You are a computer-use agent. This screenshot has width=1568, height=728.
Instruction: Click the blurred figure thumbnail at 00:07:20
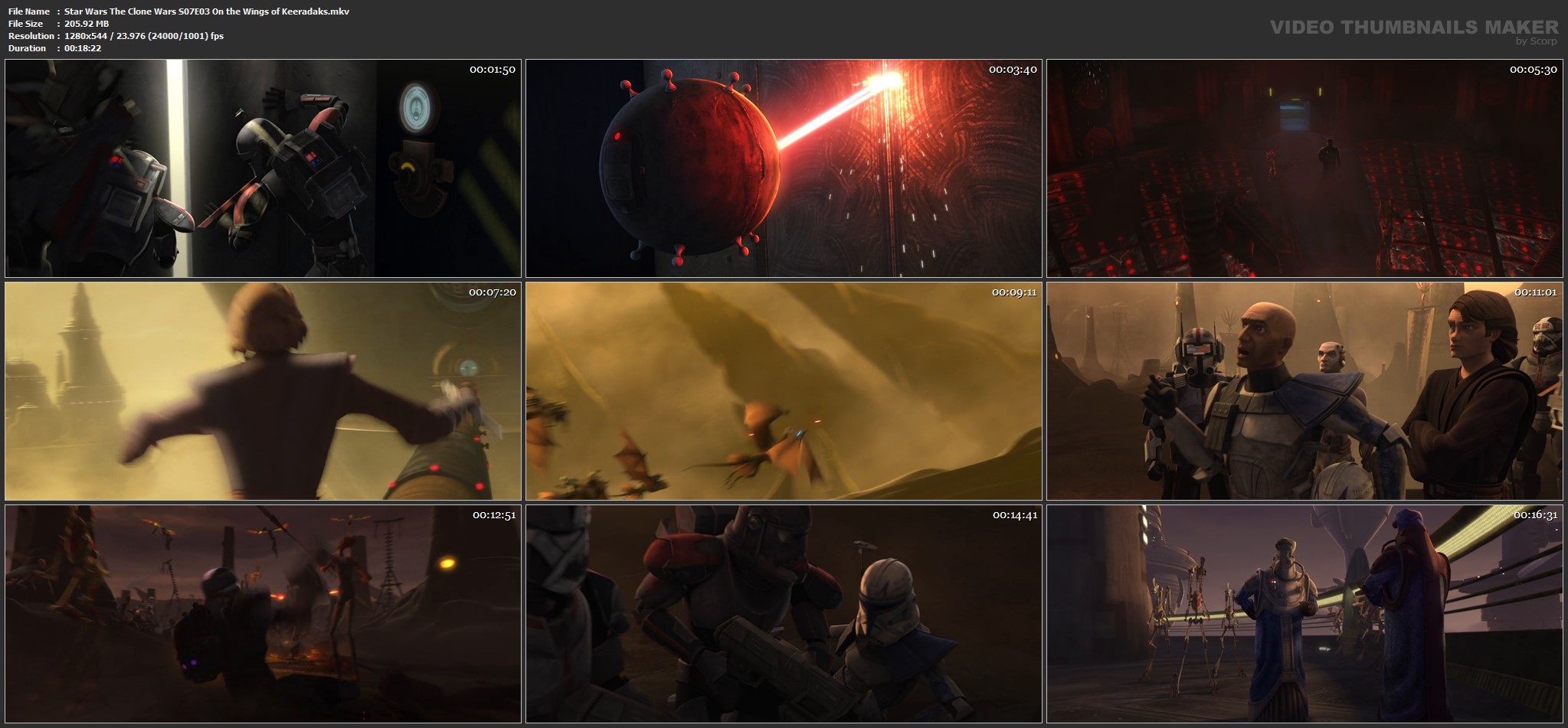pyautogui.click(x=263, y=391)
